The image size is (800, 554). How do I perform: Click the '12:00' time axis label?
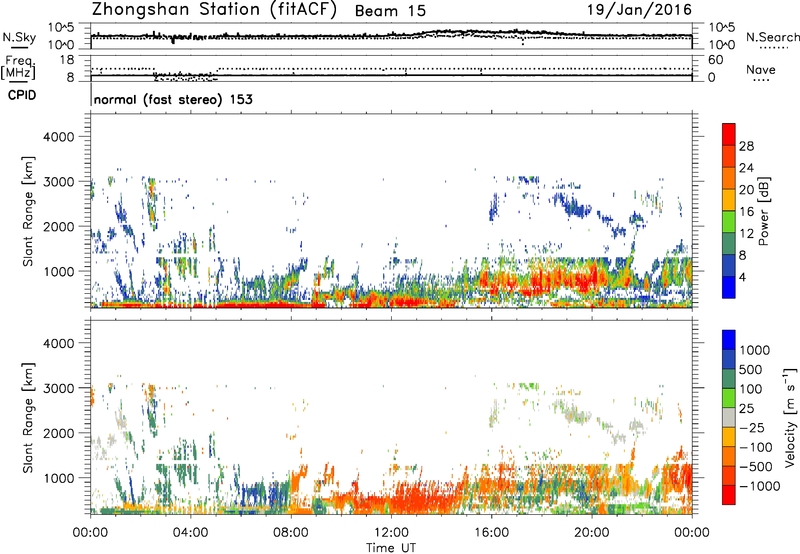coord(391,533)
